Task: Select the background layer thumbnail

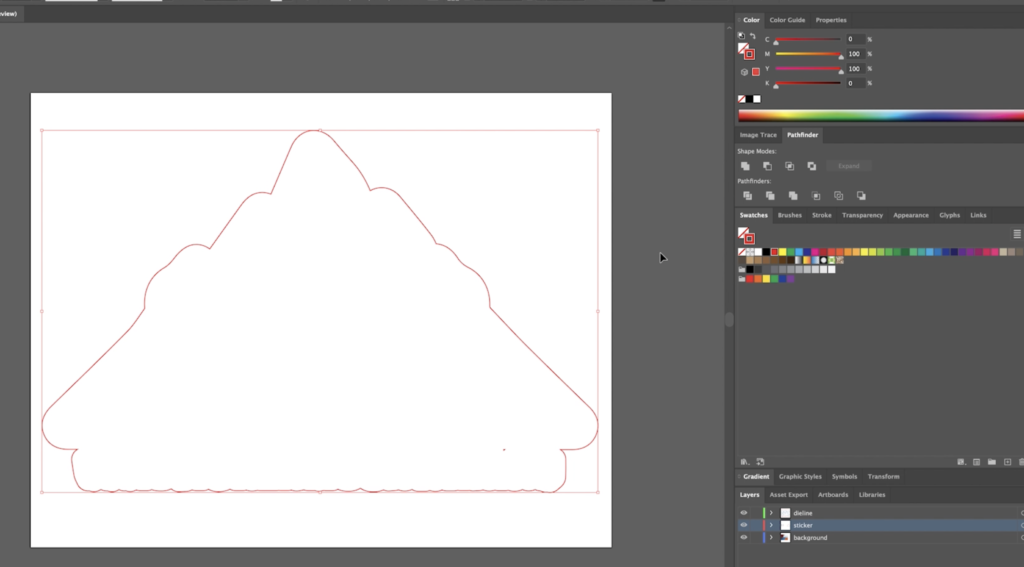Action: pos(786,538)
